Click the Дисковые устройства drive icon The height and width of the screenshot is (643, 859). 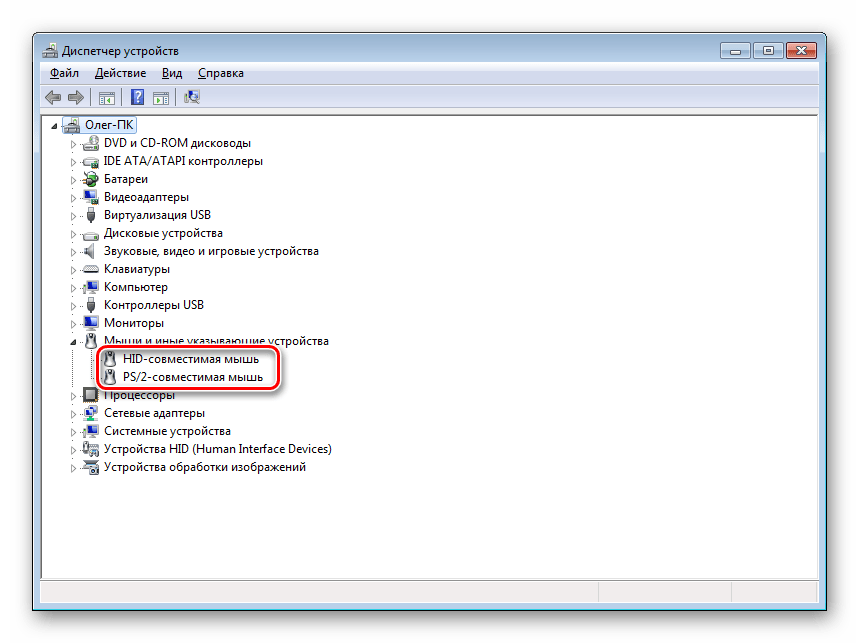[90, 234]
